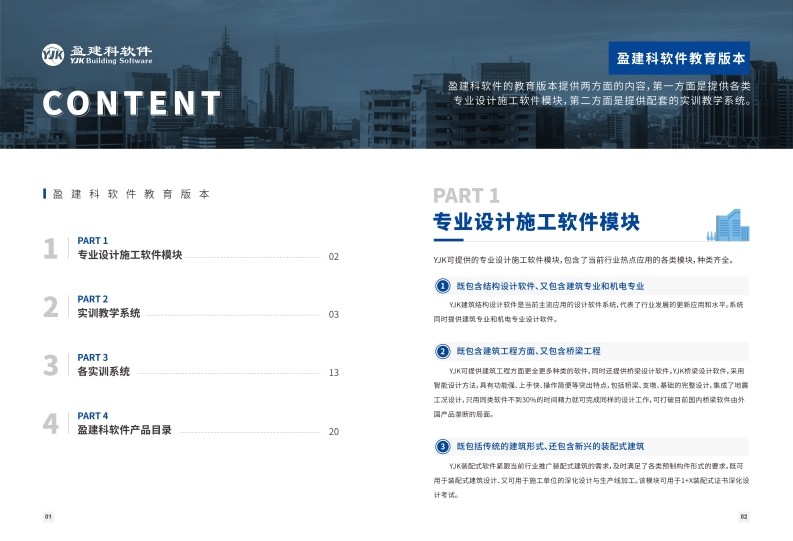Click the YJK Building Software logo

pos(98,54)
